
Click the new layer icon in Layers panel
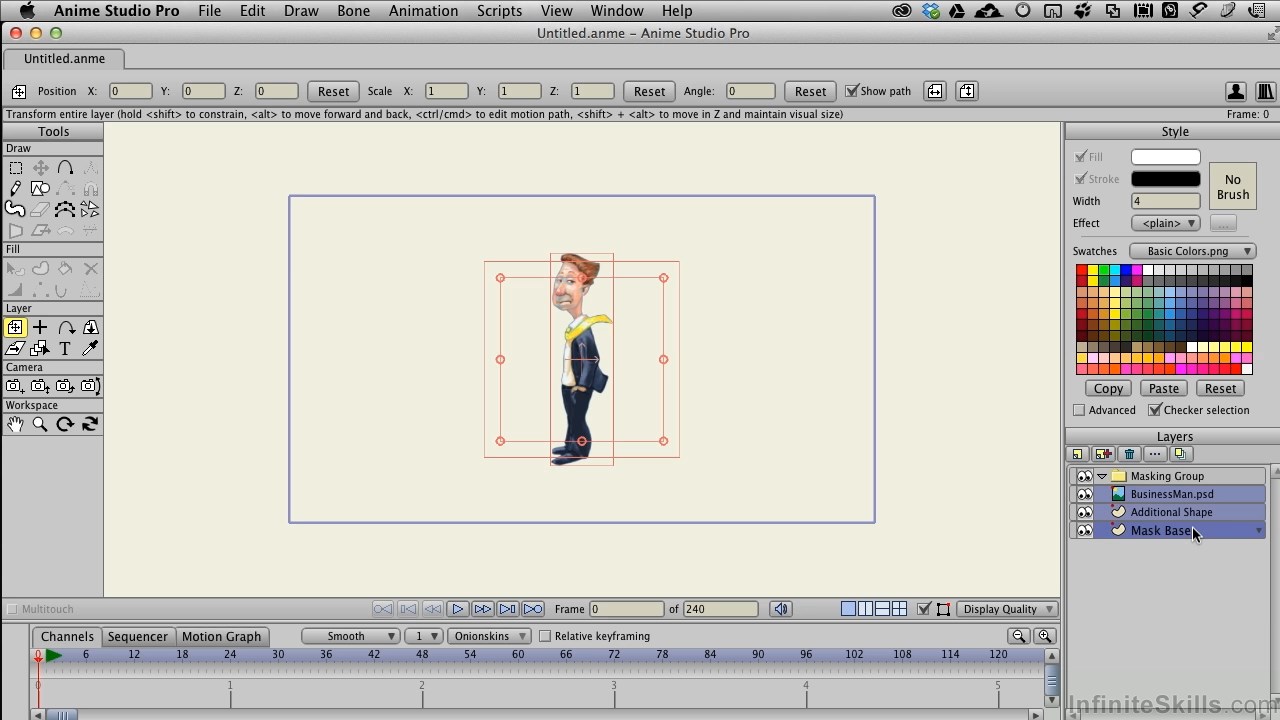(1079, 454)
